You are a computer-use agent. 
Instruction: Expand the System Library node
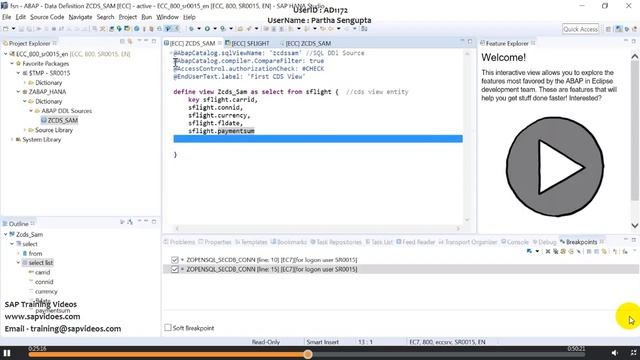coord(12,140)
